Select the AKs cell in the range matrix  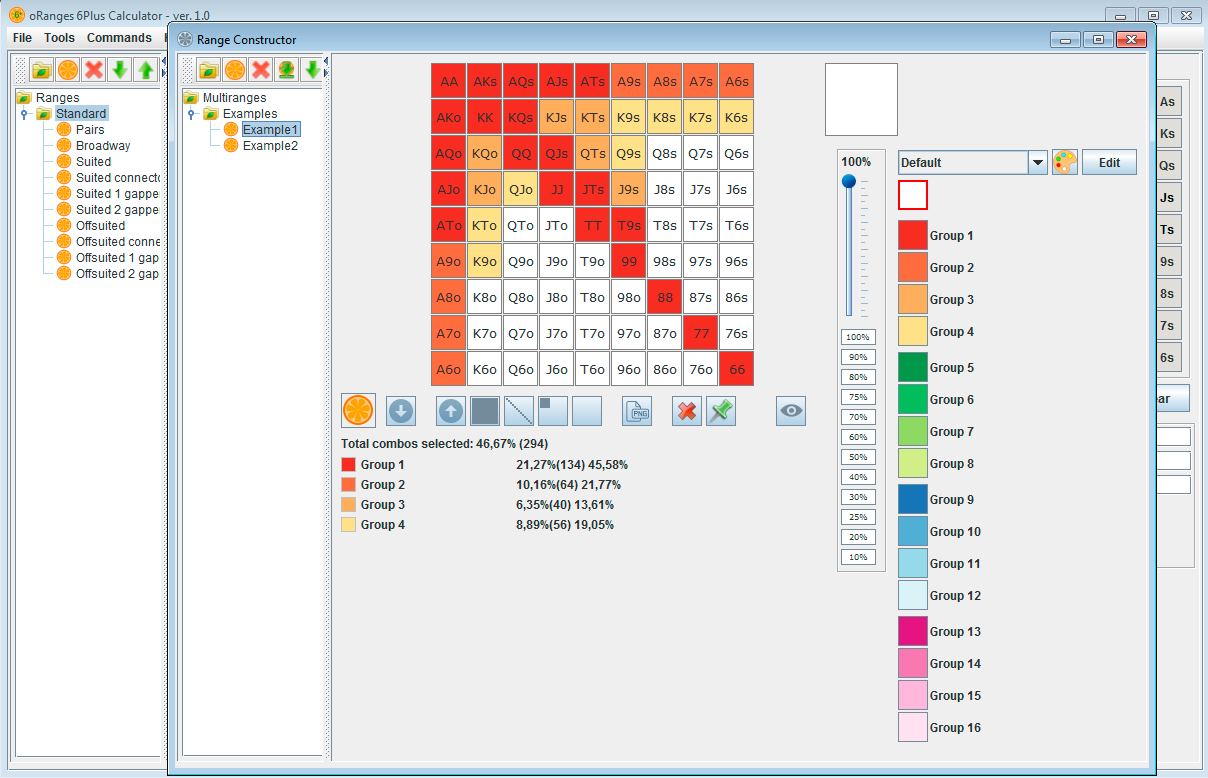click(x=484, y=80)
